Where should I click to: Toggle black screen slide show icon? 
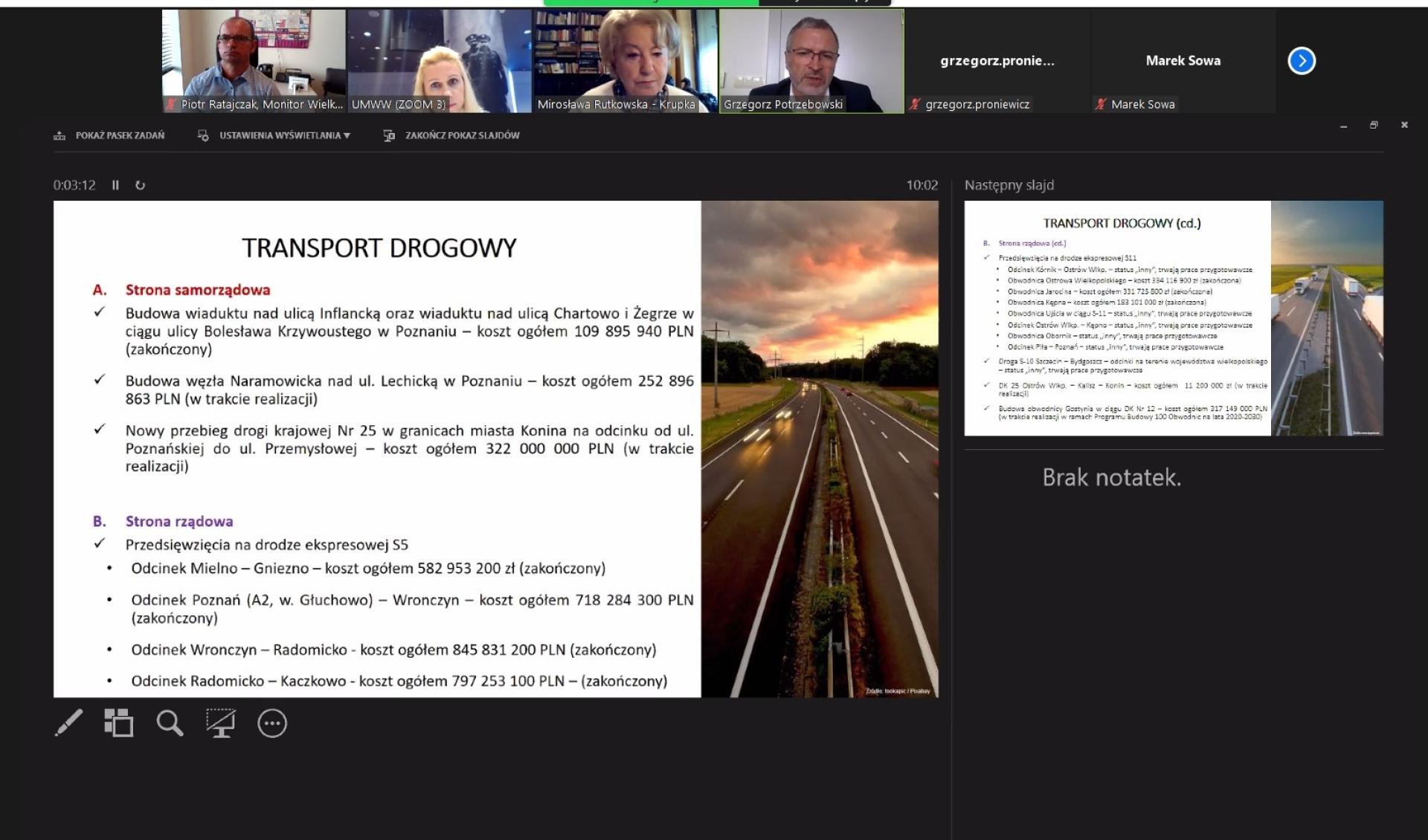tap(221, 723)
